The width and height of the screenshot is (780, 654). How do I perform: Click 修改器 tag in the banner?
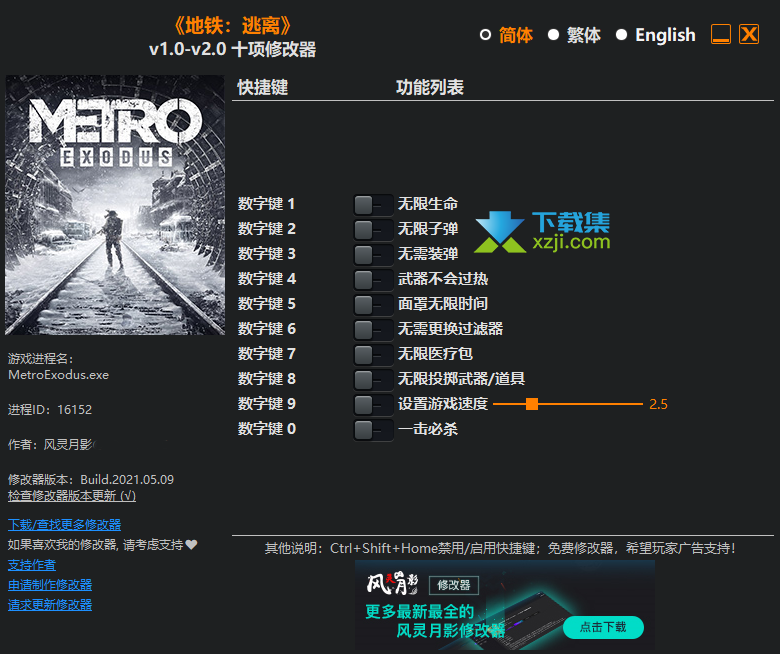click(454, 585)
